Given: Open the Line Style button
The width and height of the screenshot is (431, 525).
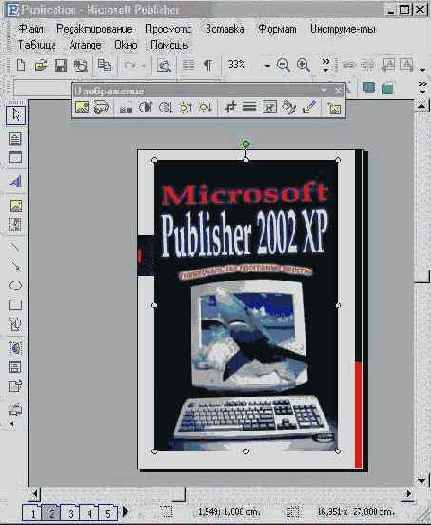Looking at the screenshot, I should tap(249, 107).
